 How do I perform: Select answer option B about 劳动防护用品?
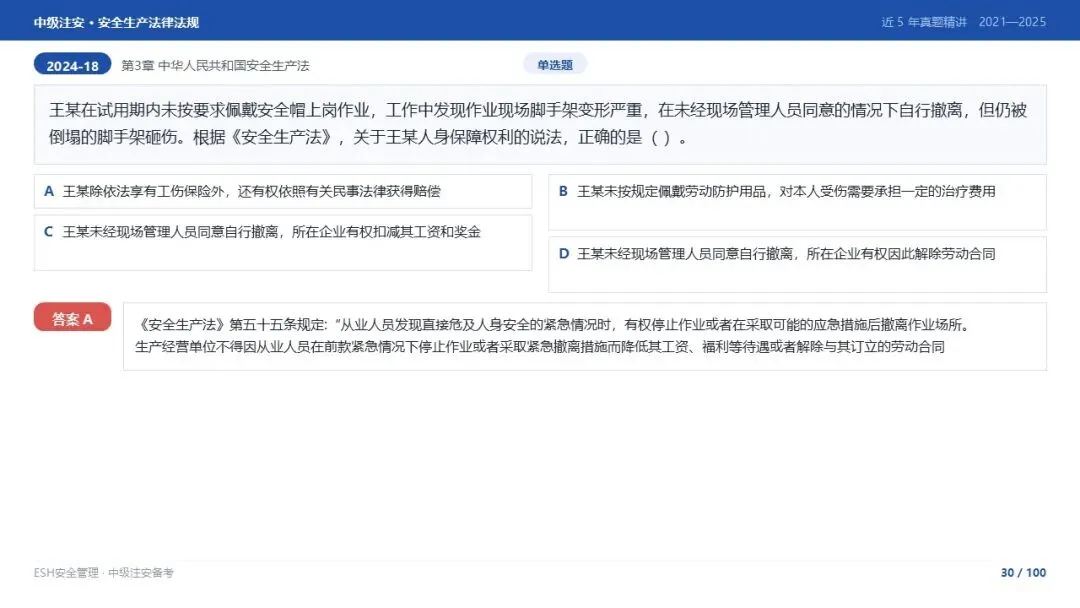pyautogui.click(x=797, y=202)
